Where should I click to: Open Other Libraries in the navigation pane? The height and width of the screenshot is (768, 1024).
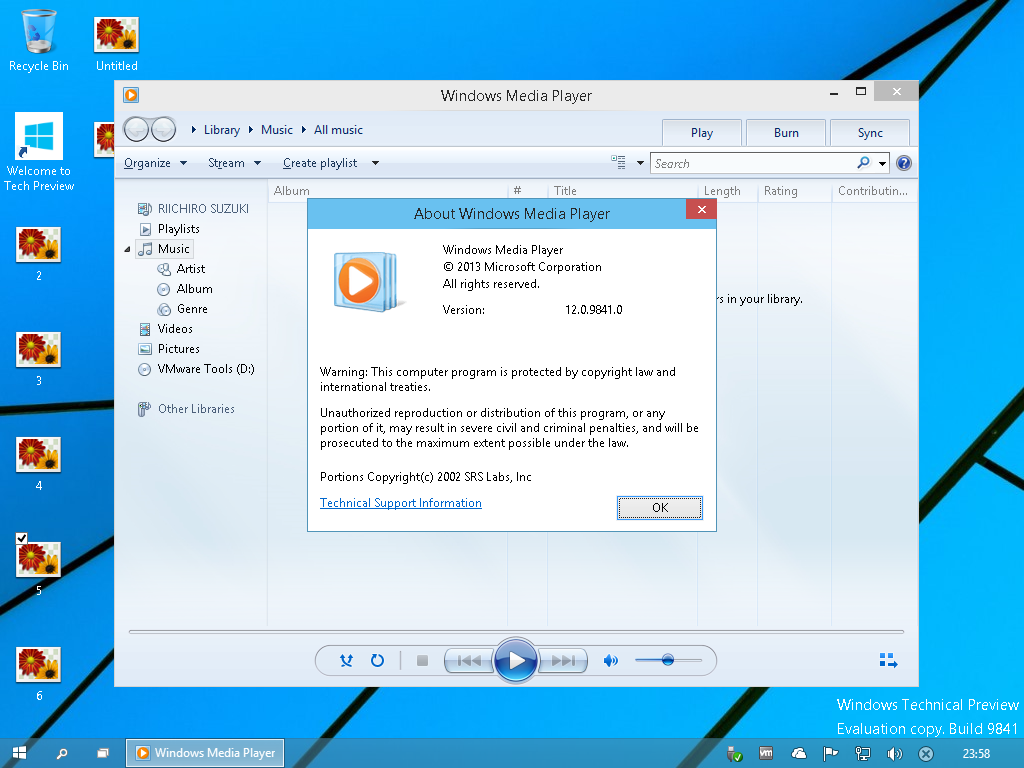pos(186,409)
